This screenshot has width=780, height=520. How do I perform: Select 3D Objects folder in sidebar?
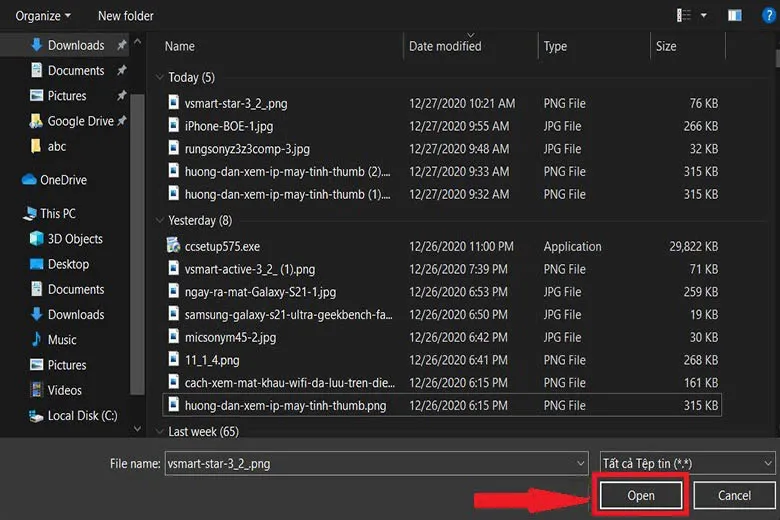click(x=75, y=239)
